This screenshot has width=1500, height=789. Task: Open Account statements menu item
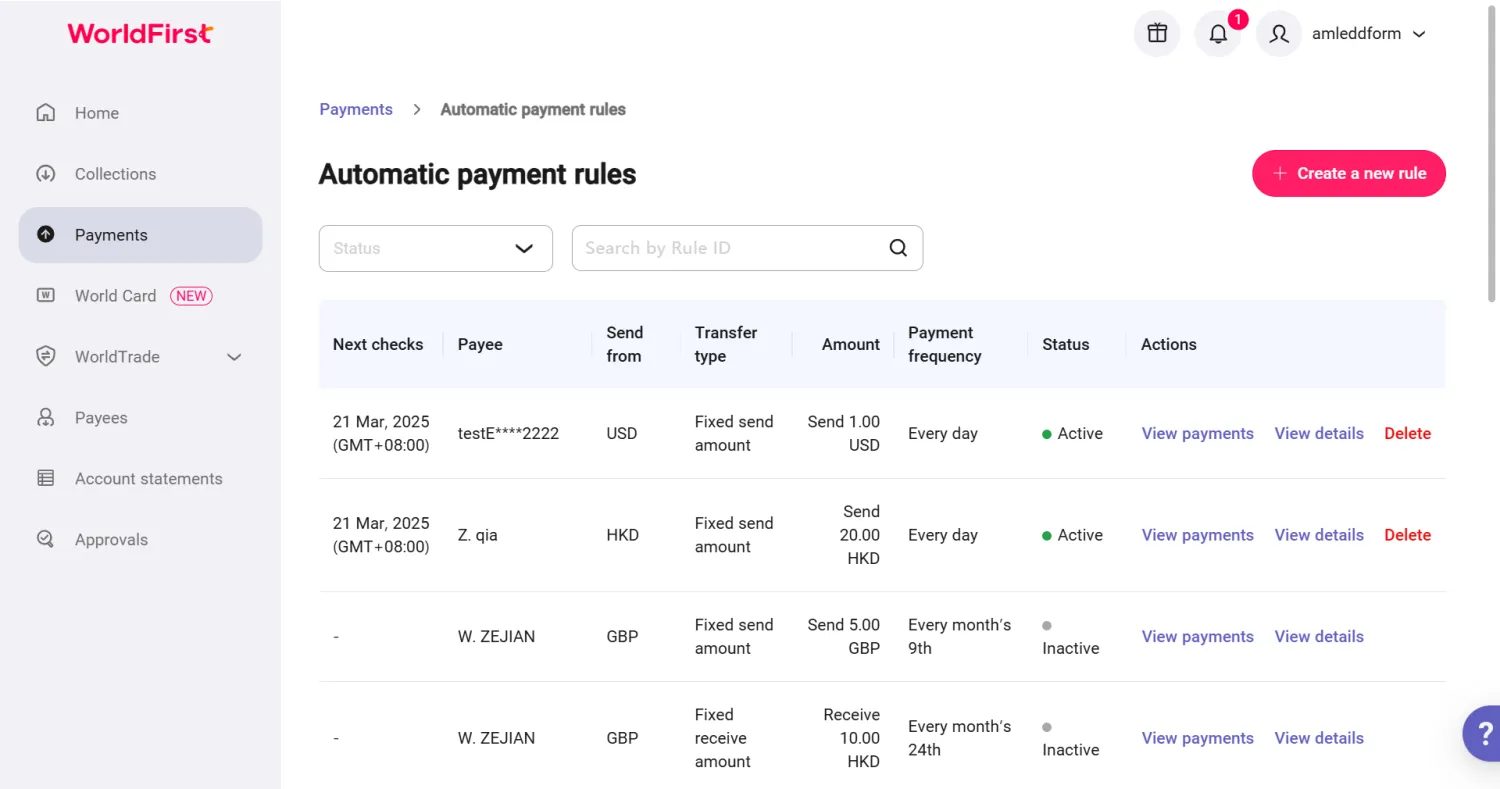140,479
